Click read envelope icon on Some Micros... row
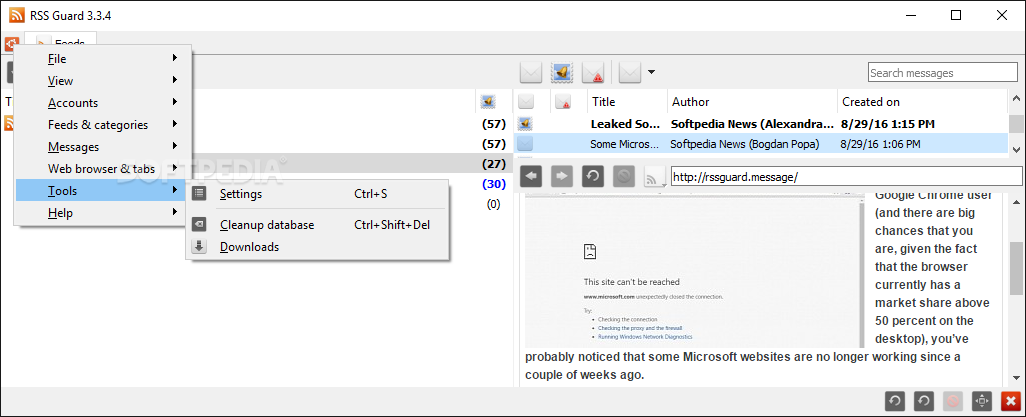 coord(525,144)
